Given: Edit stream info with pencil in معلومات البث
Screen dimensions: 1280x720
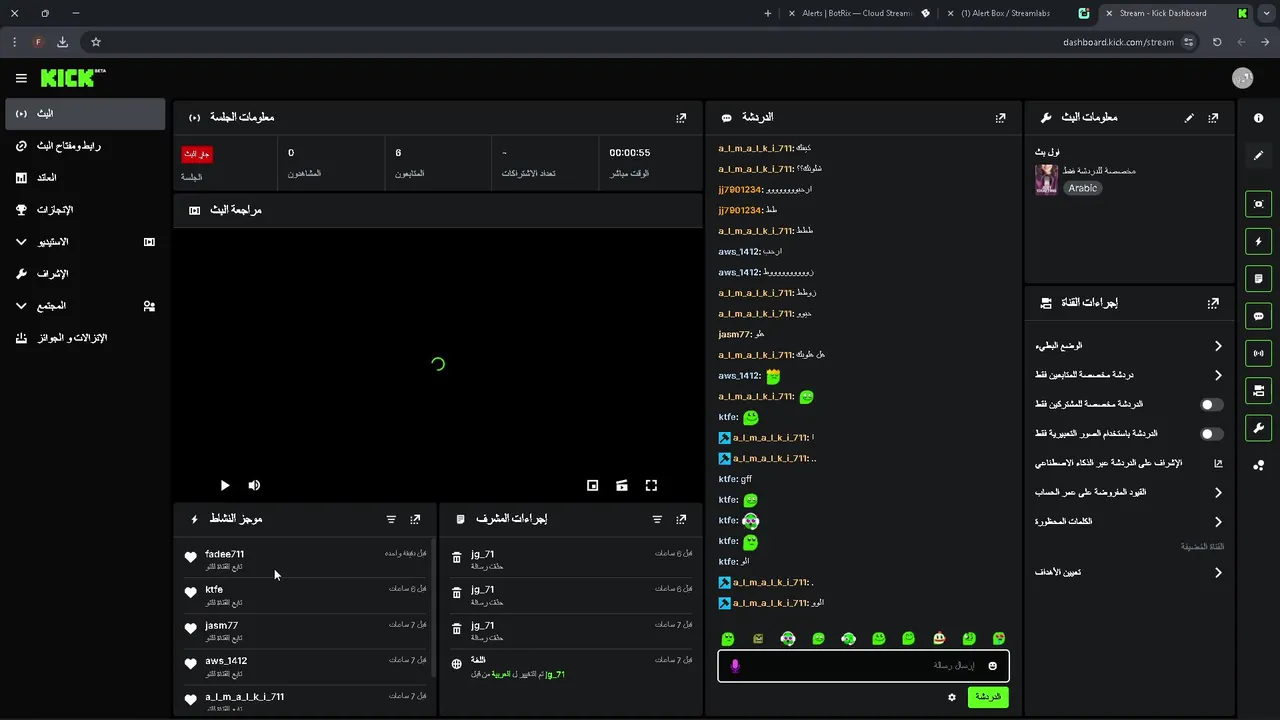Looking at the screenshot, I should tap(1189, 117).
